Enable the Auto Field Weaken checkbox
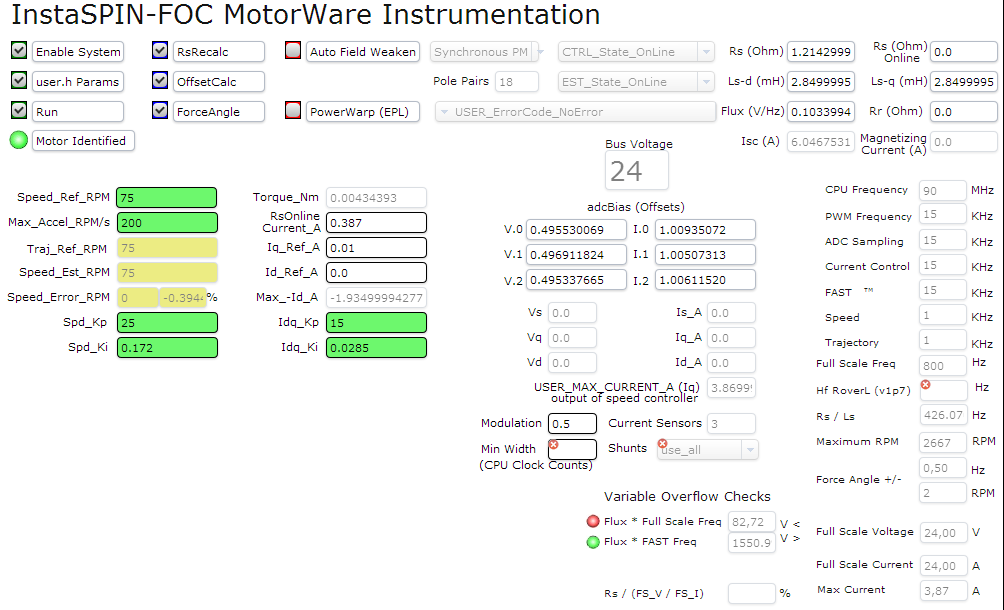The width and height of the screenshot is (1004, 610). pos(293,50)
